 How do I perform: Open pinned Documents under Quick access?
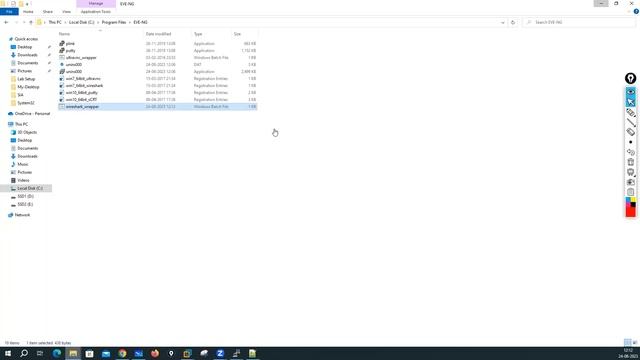(x=27, y=63)
